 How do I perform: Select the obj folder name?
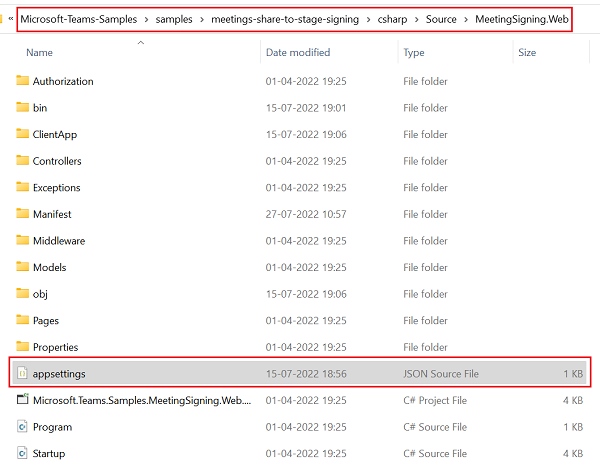(x=40, y=294)
